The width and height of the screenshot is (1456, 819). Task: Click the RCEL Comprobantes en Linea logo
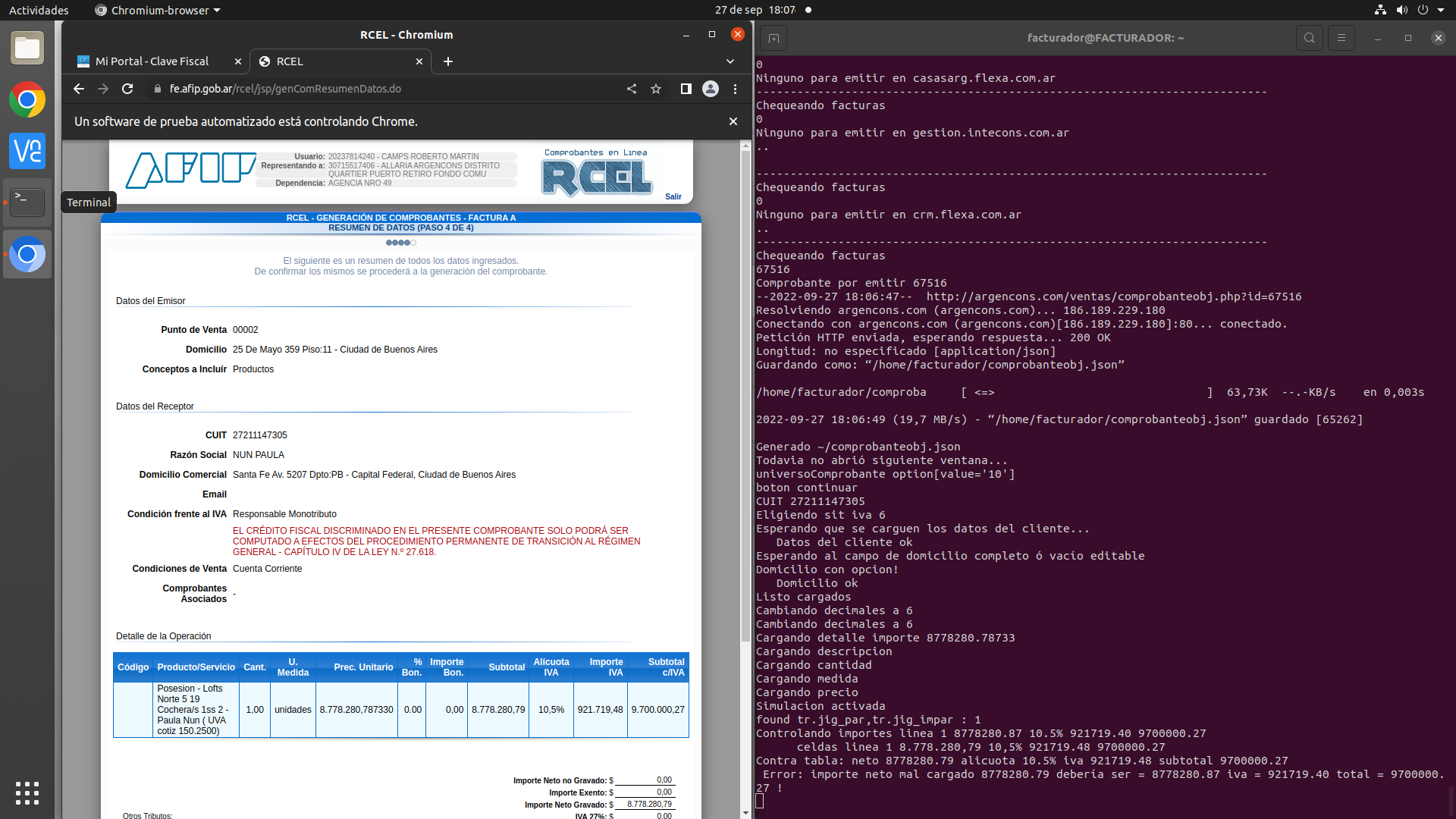[x=596, y=173]
